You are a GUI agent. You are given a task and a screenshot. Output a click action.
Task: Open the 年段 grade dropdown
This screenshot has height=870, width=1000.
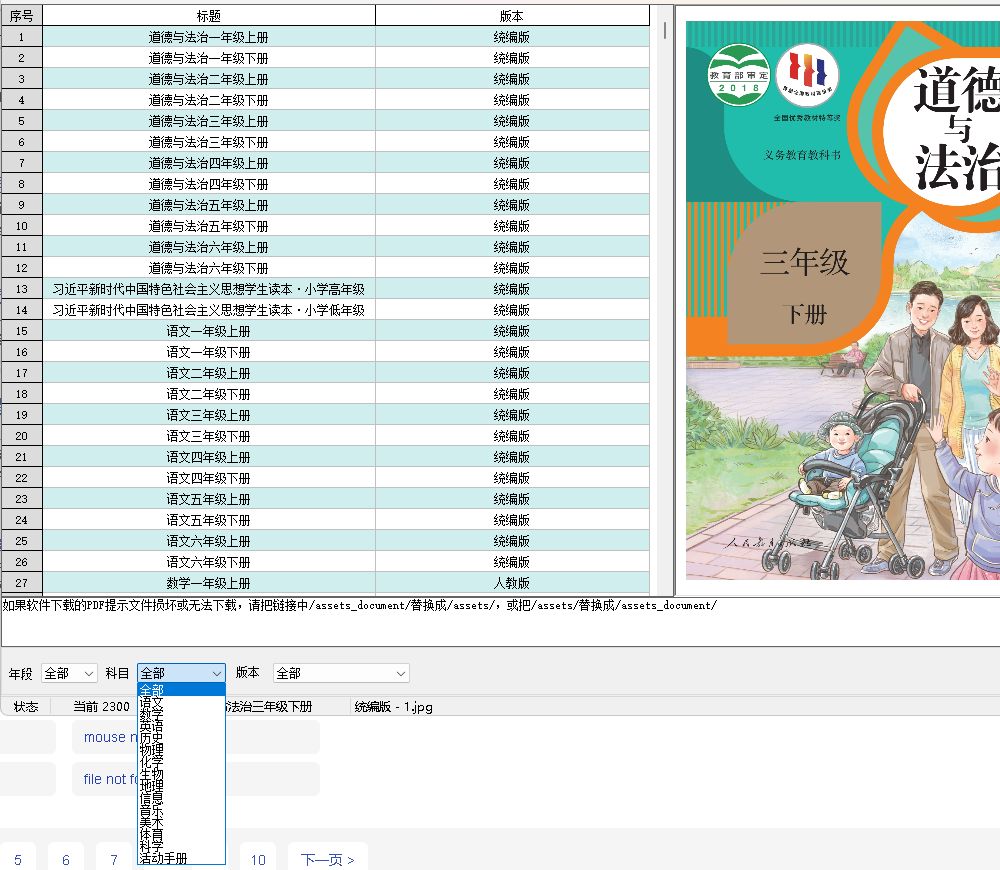(x=68, y=674)
